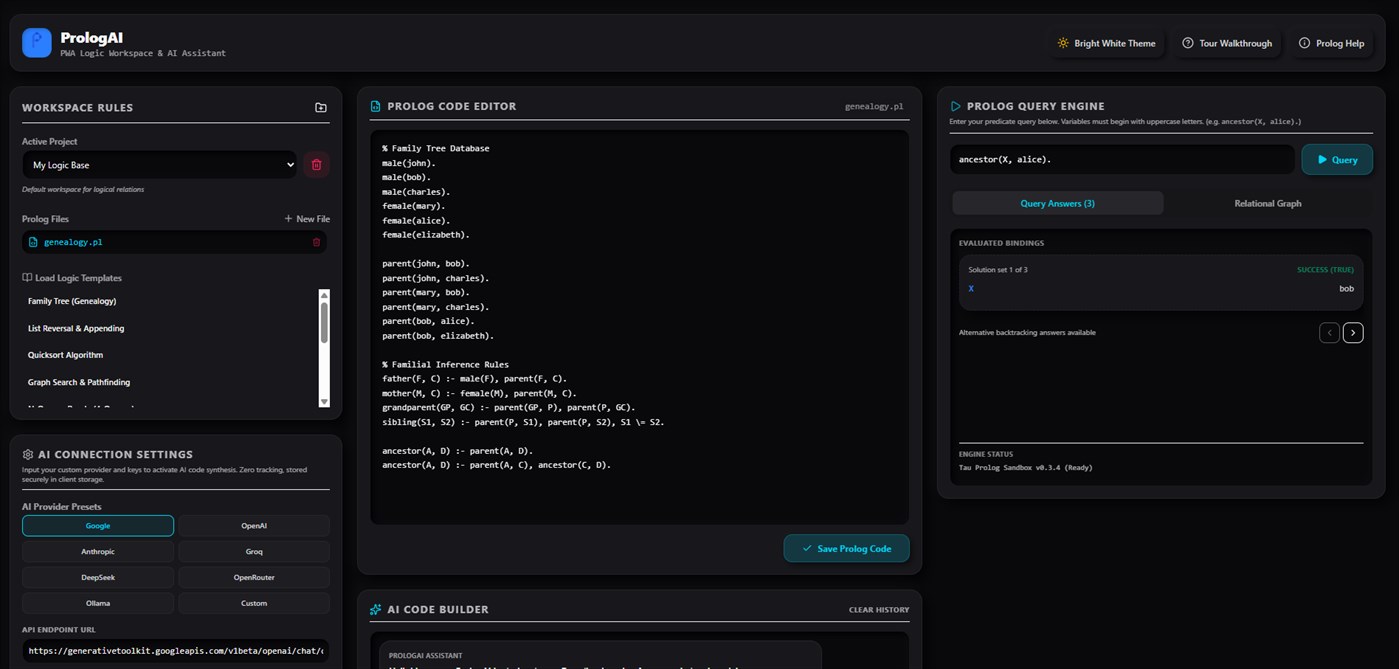Load Graph Search & Pathfinding template

(x=79, y=382)
